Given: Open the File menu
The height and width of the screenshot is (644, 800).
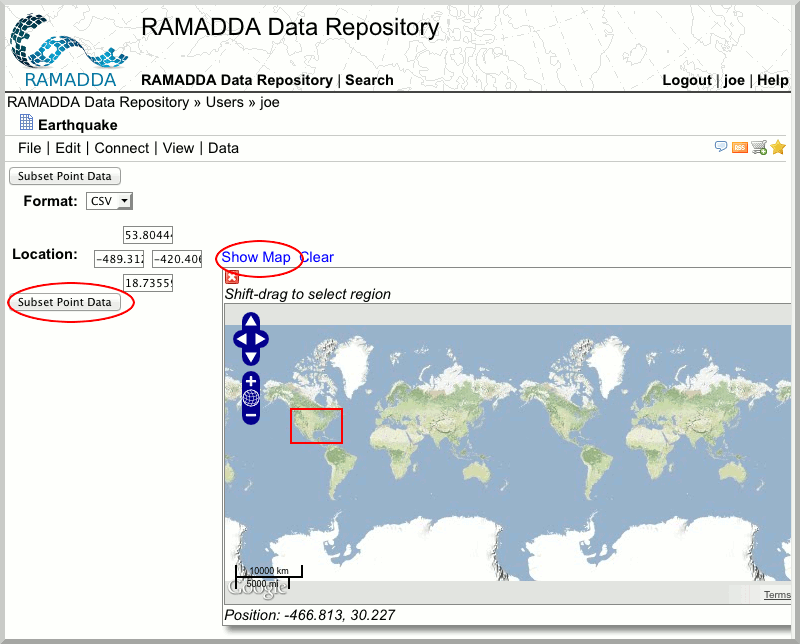Looking at the screenshot, I should click(x=30, y=148).
